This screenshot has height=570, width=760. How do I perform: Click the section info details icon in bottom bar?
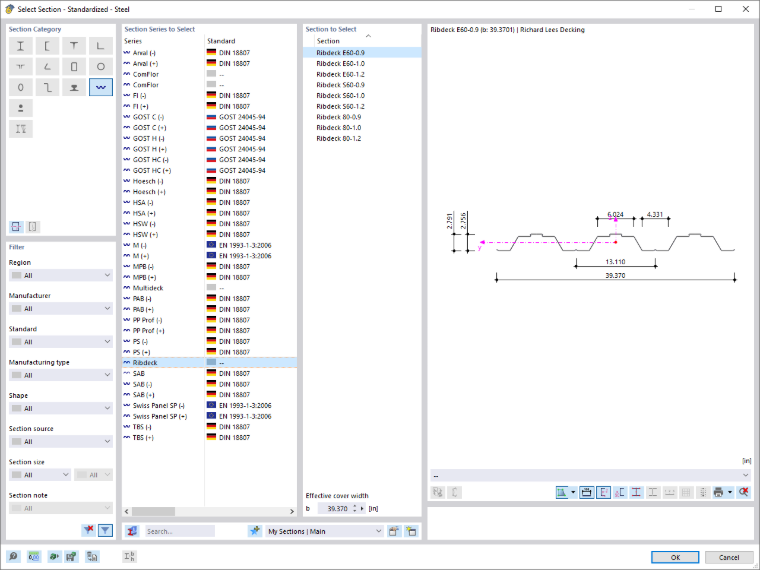click(129, 556)
